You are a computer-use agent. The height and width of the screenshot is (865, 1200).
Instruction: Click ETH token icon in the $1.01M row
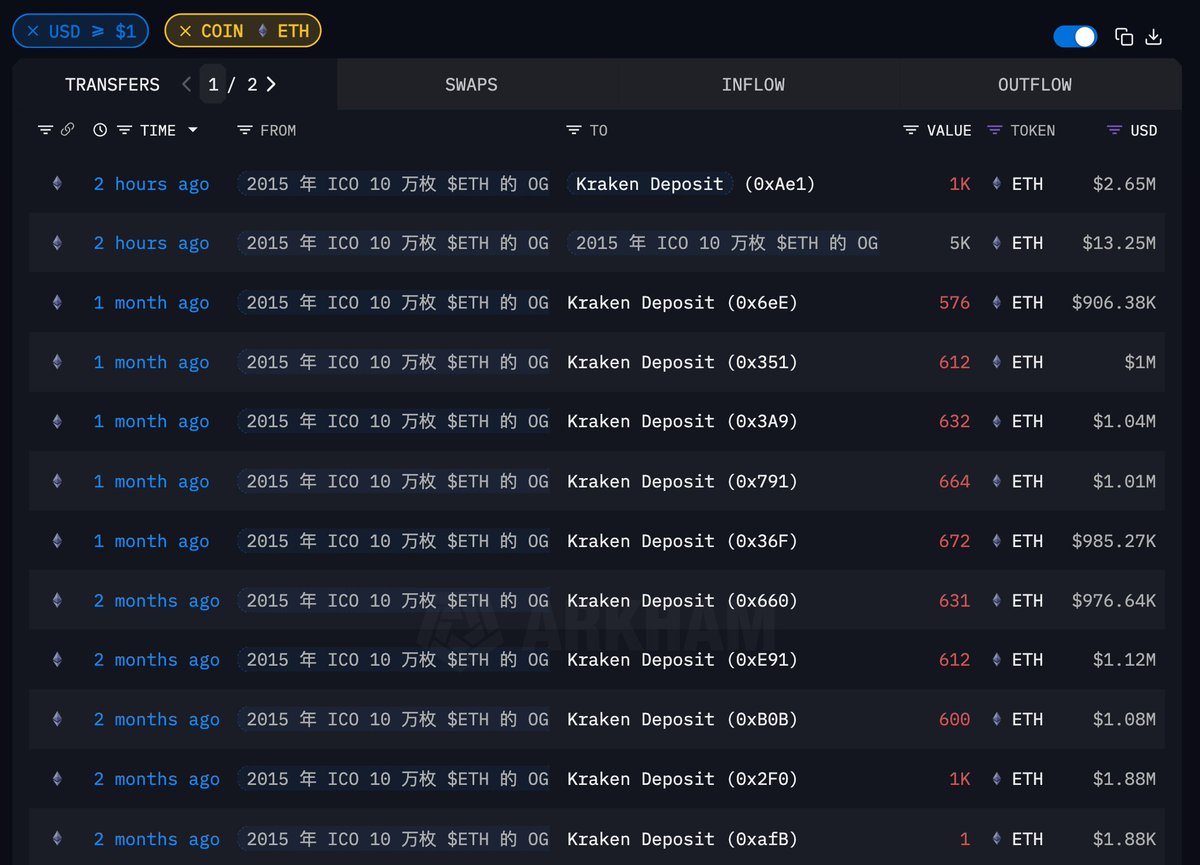pos(996,481)
